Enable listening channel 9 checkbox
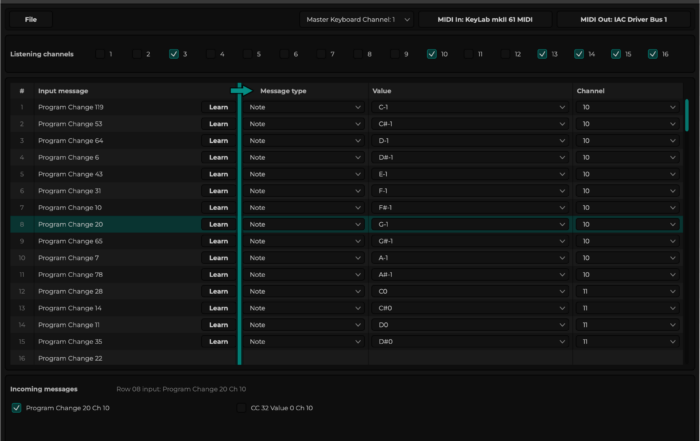This screenshot has width=700, height=441. [x=395, y=54]
